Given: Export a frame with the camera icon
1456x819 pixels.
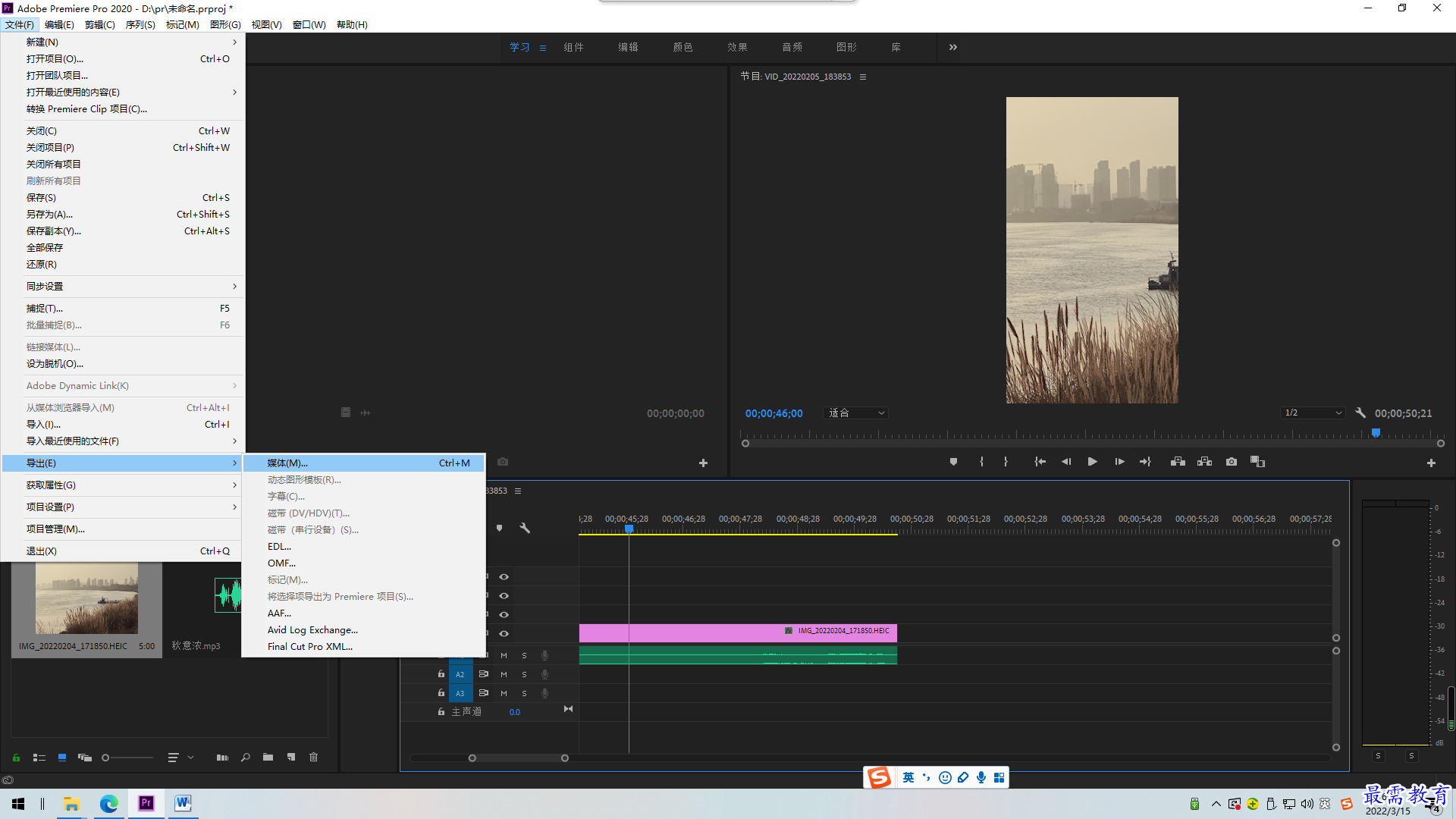Looking at the screenshot, I should tap(1232, 462).
